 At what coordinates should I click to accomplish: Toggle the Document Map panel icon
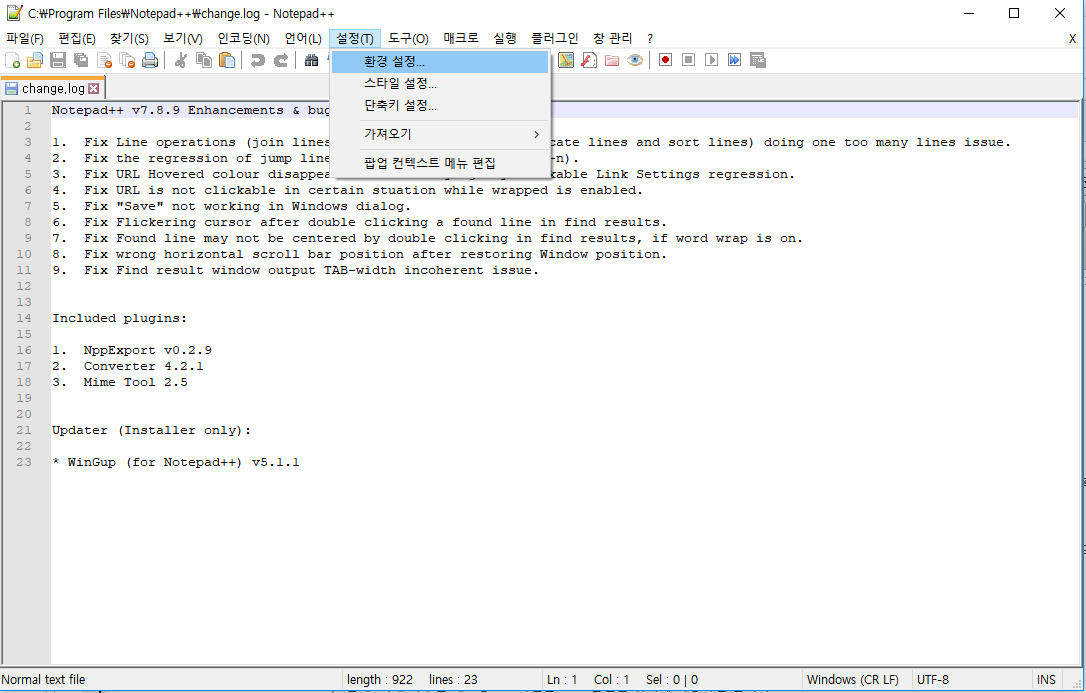pos(567,60)
